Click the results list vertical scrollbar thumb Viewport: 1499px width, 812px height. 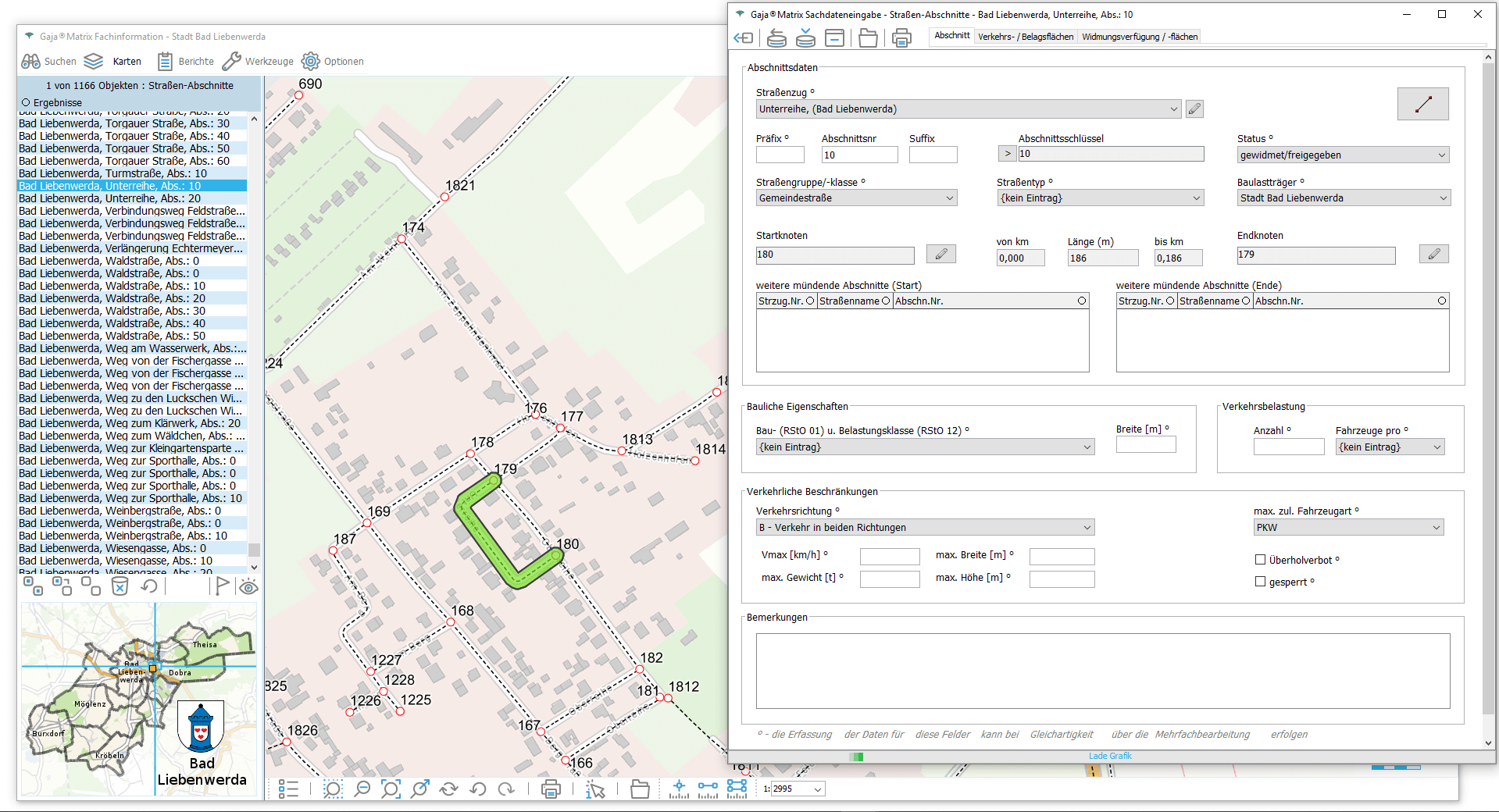254,550
